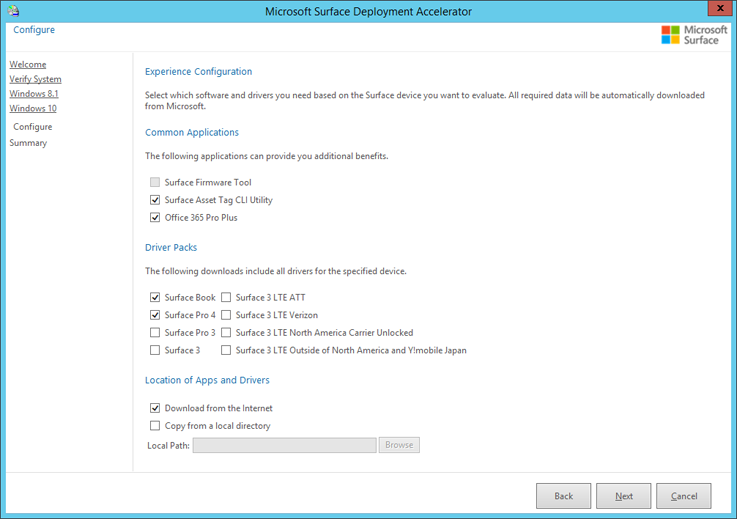Disable the Surface Book driver pack
This screenshot has height=519, width=737.
(x=155, y=297)
